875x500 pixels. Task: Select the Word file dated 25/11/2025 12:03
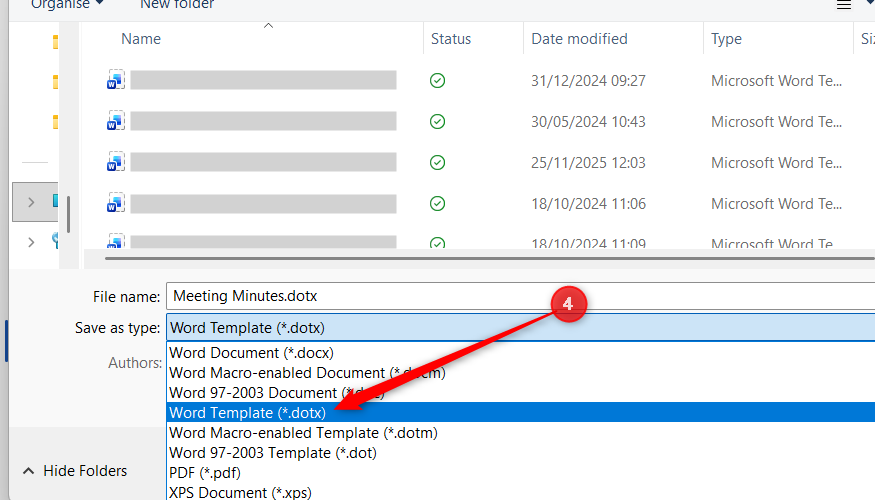point(251,162)
